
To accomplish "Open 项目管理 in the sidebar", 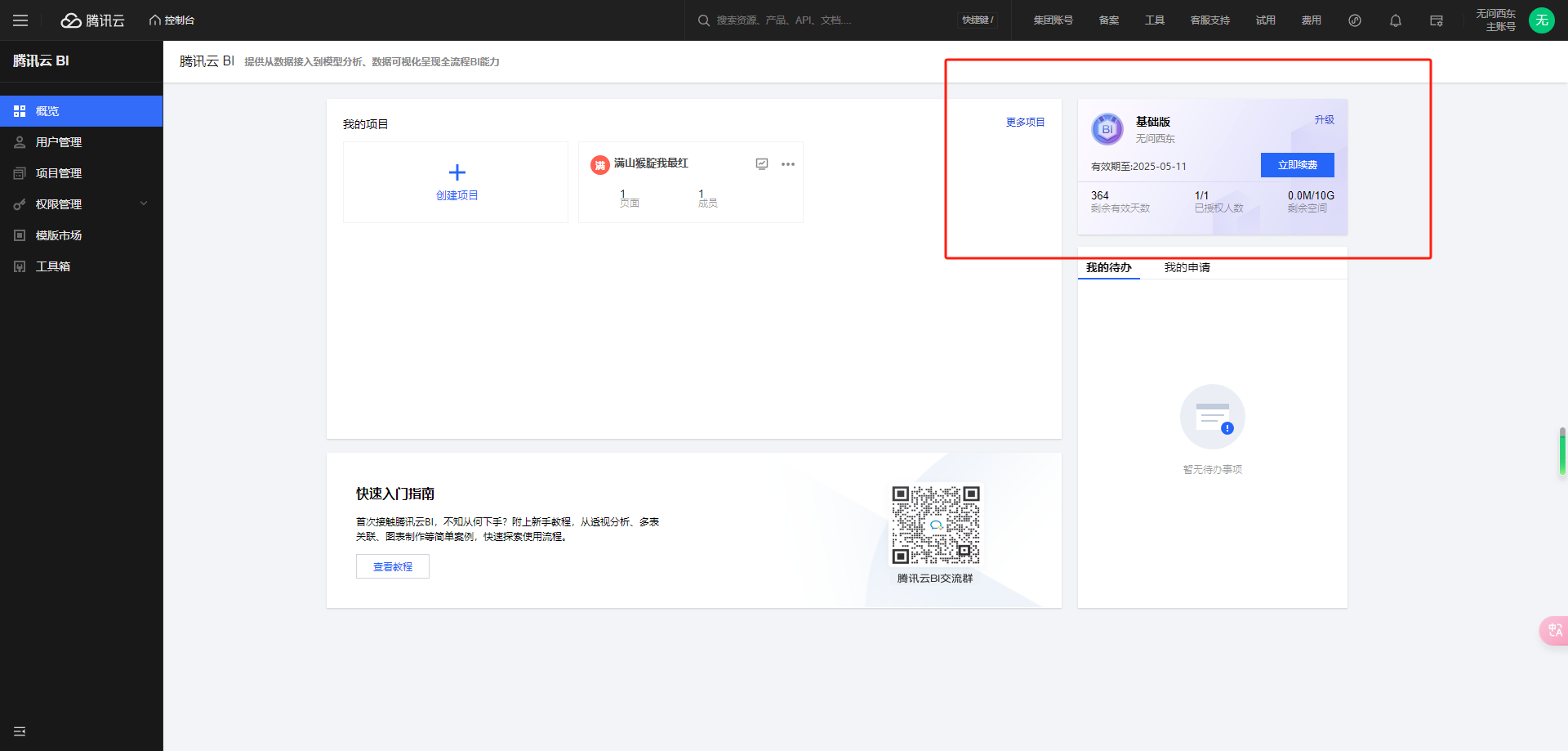I will [82, 173].
